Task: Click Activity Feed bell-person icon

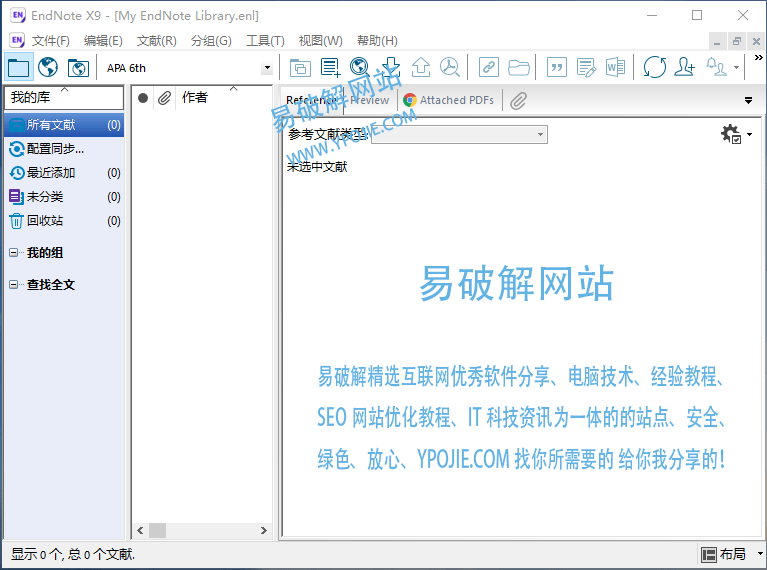Action: tap(716, 68)
